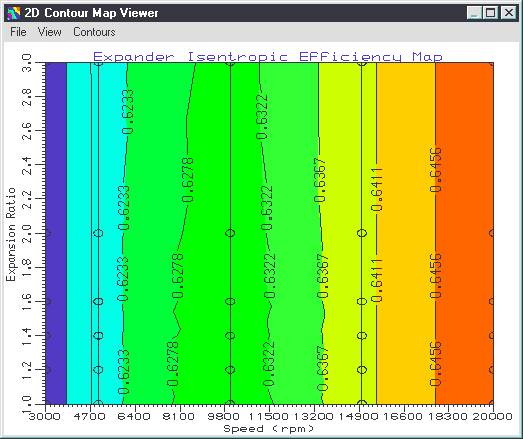The image size is (523, 439).
Task: Click the data point marker at 9800 rpm, ratio 2.0
Action: (x=230, y=233)
